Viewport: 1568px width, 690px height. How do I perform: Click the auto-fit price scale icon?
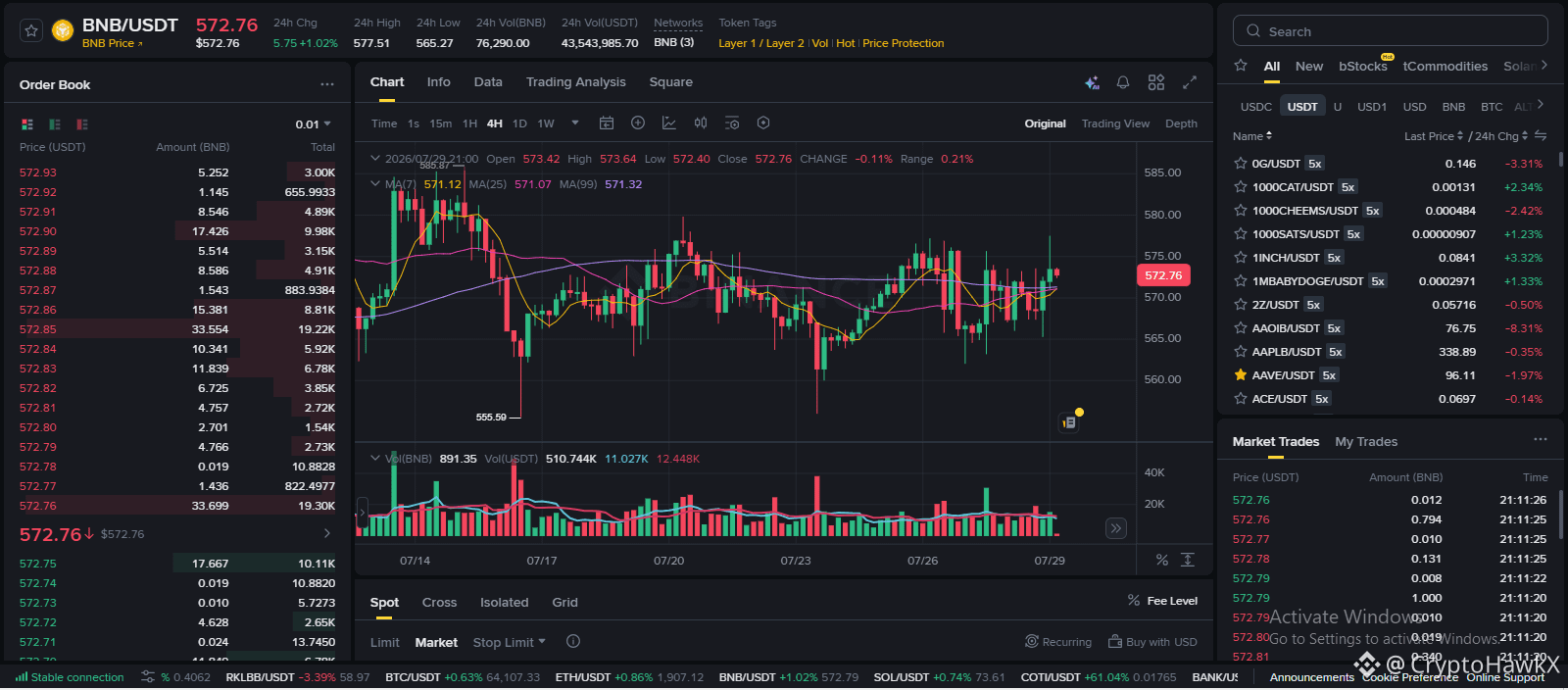pyautogui.click(x=1188, y=560)
